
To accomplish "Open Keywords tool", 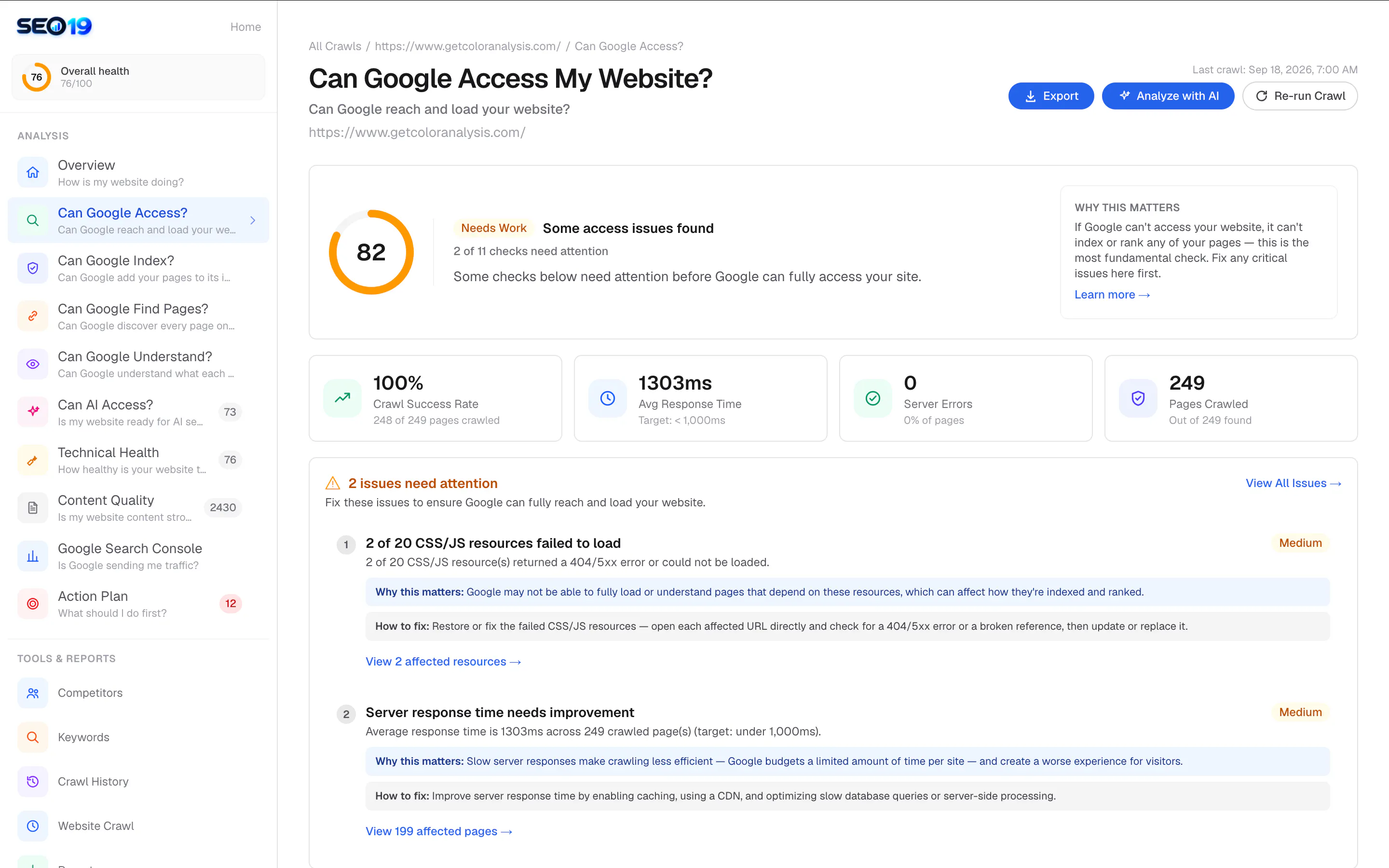I will tap(138, 737).
